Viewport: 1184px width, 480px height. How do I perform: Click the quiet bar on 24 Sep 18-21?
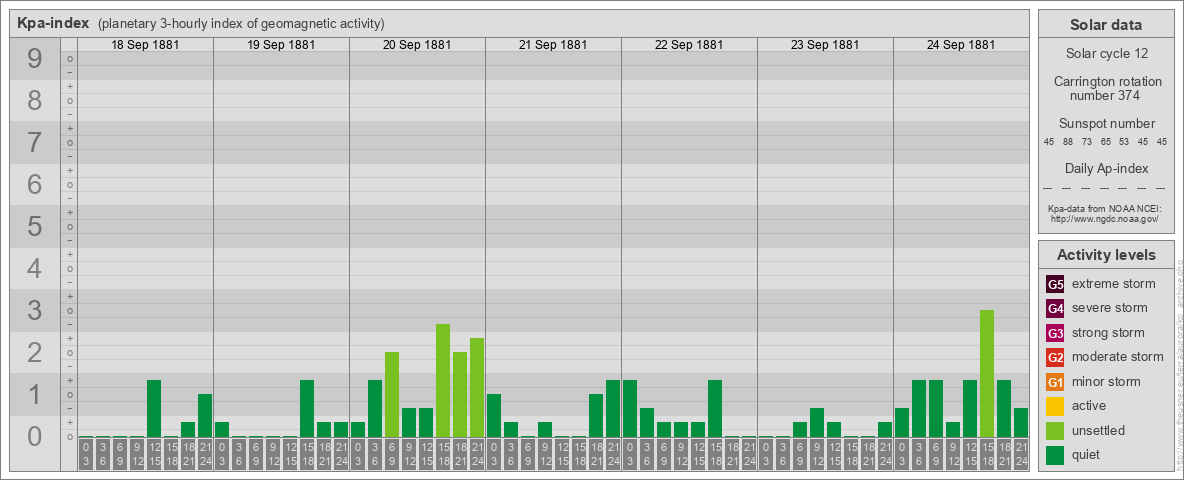(1004, 408)
